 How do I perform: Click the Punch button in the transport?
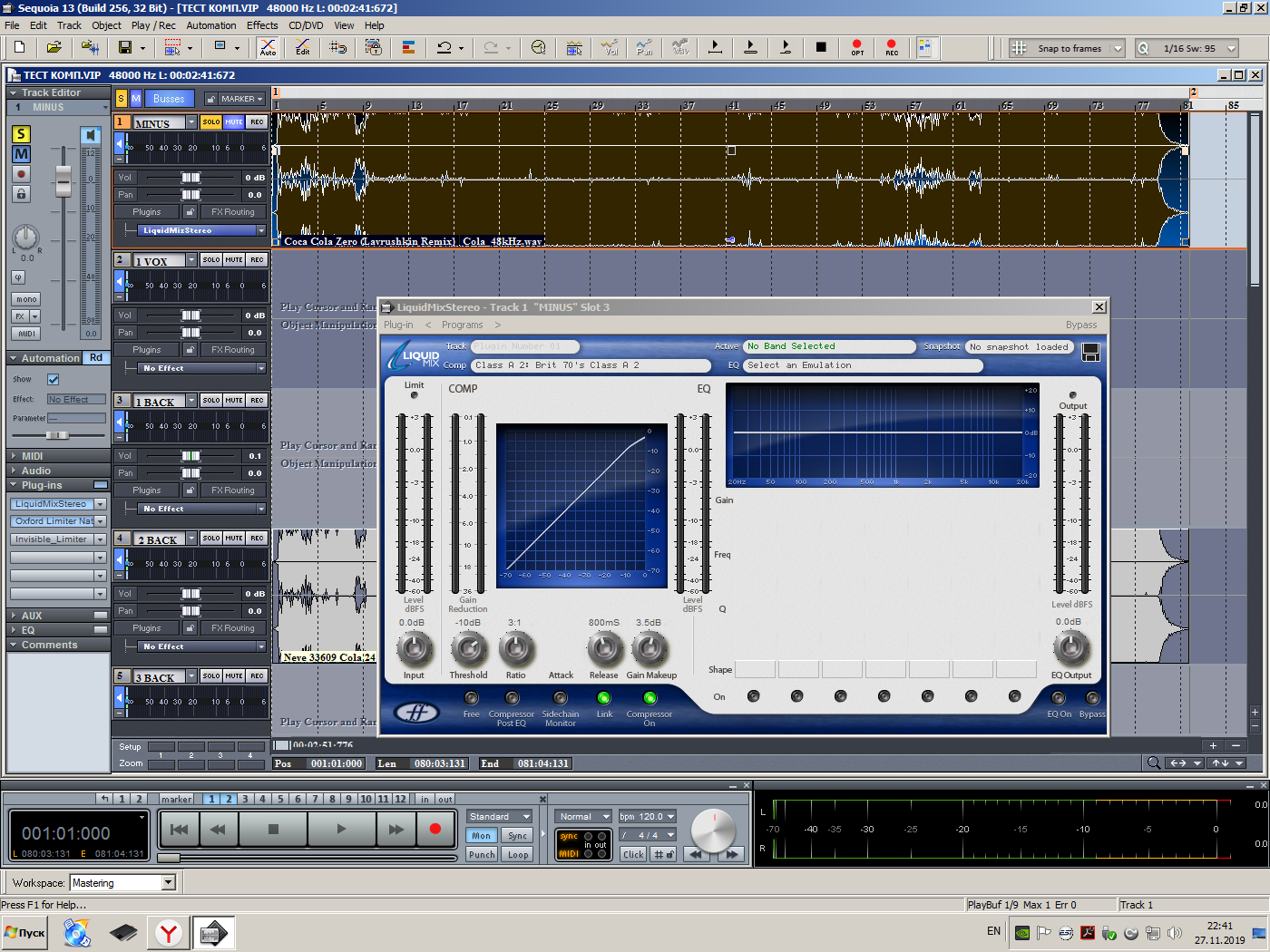coord(482,854)
